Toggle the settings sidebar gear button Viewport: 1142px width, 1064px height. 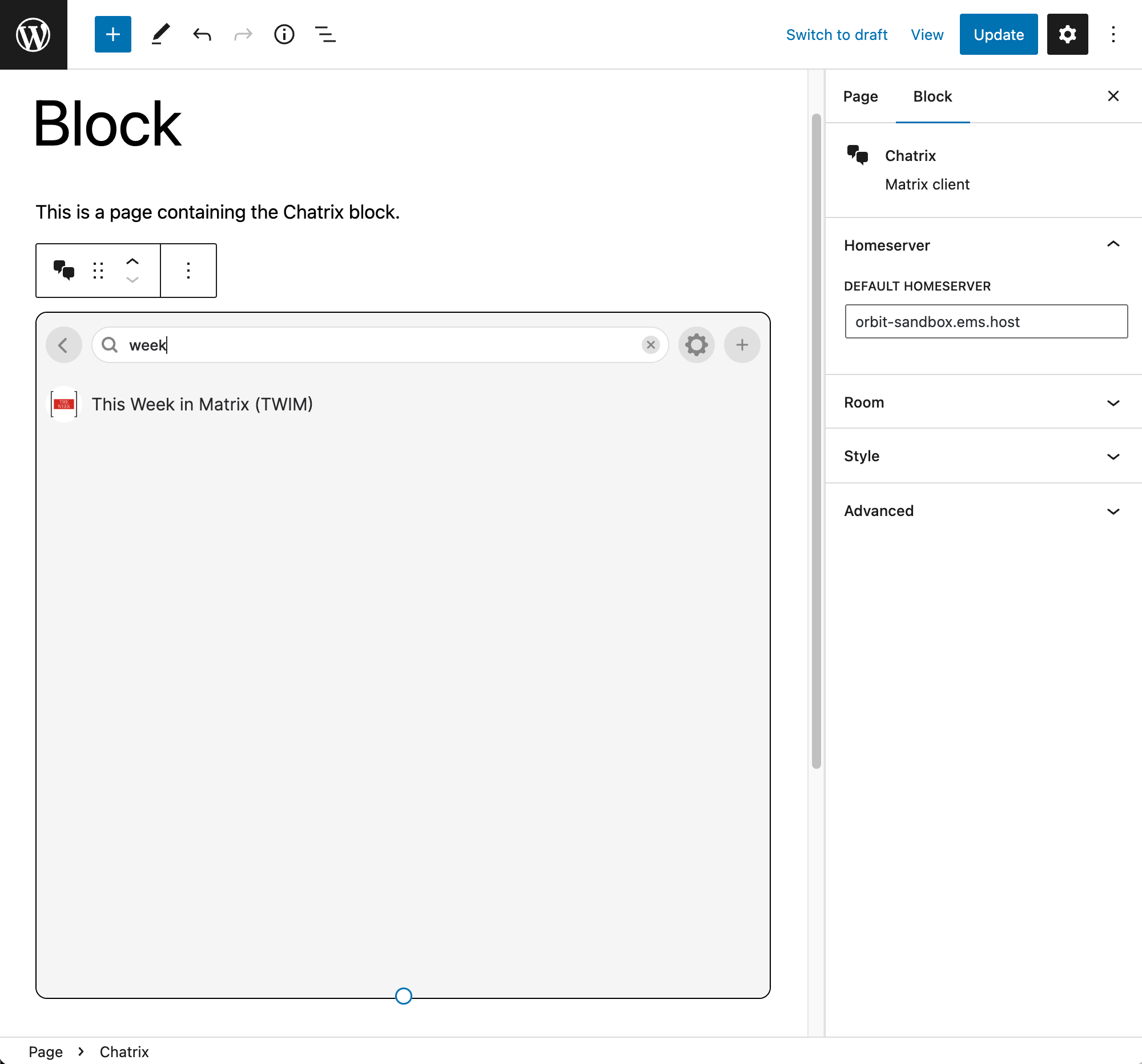point(1067,34)
